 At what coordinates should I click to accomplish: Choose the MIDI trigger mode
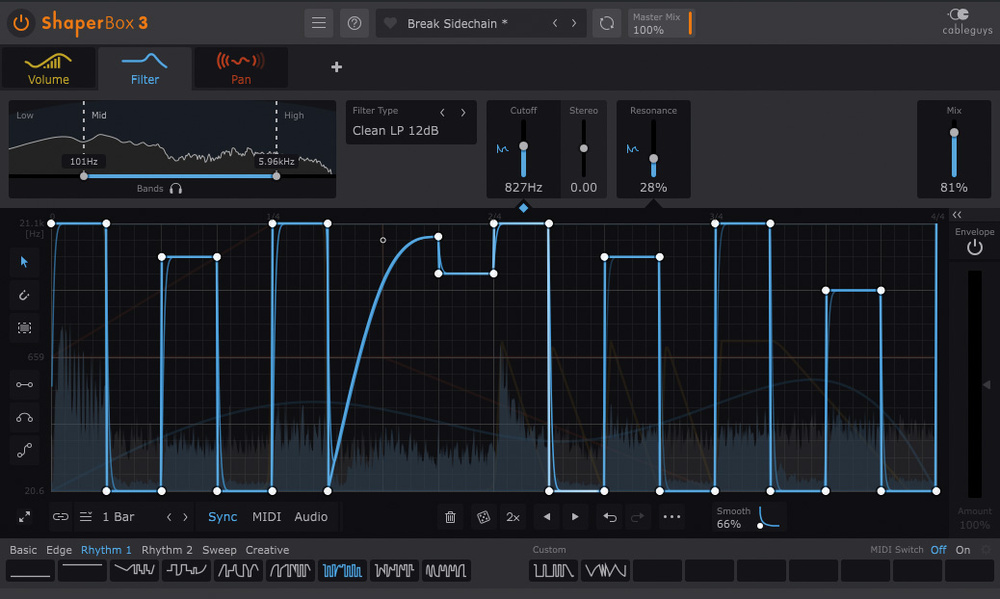pyautogui.click(x=267, y=517)
